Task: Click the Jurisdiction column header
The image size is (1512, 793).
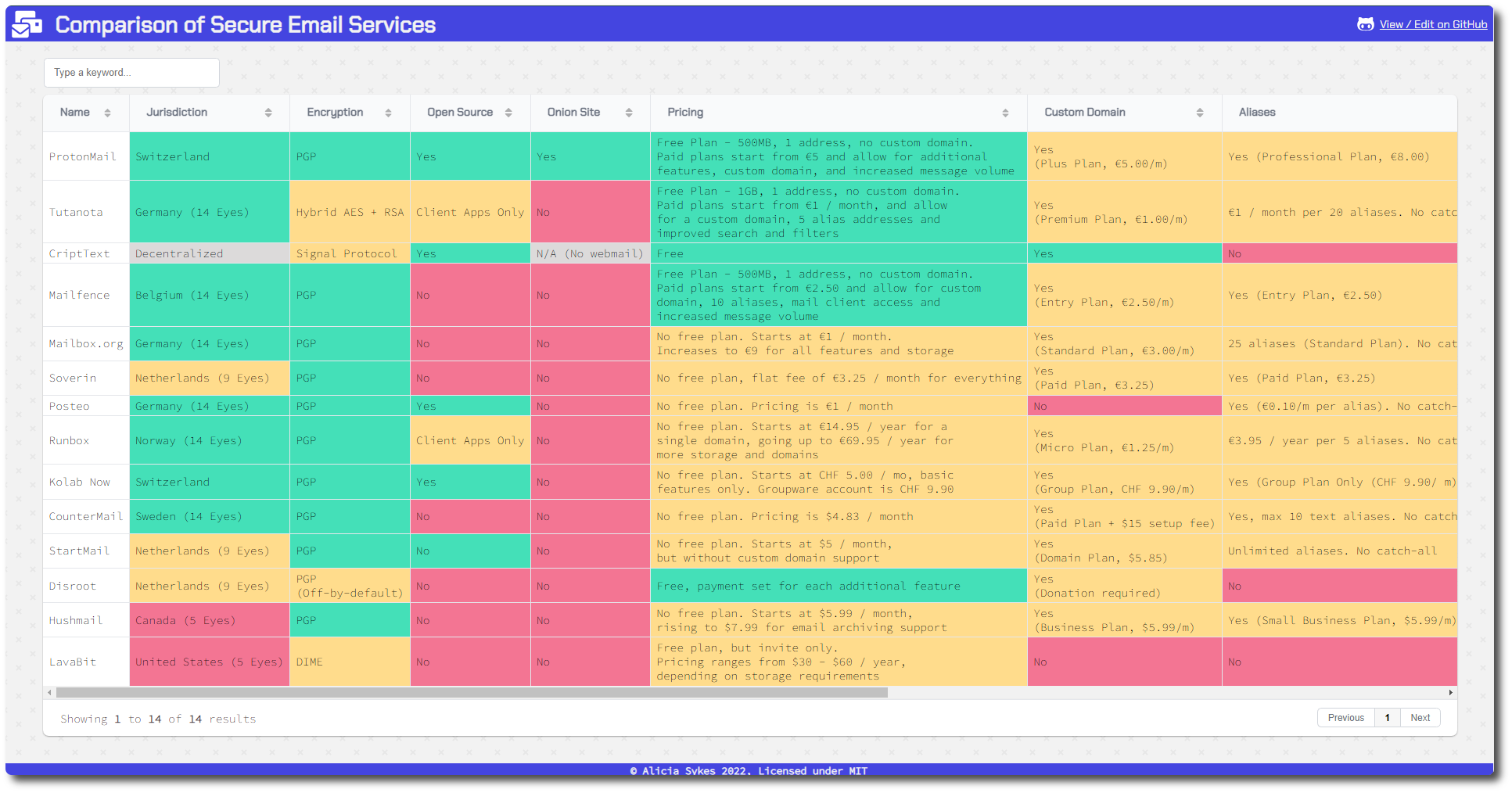Action: [210, 113]
